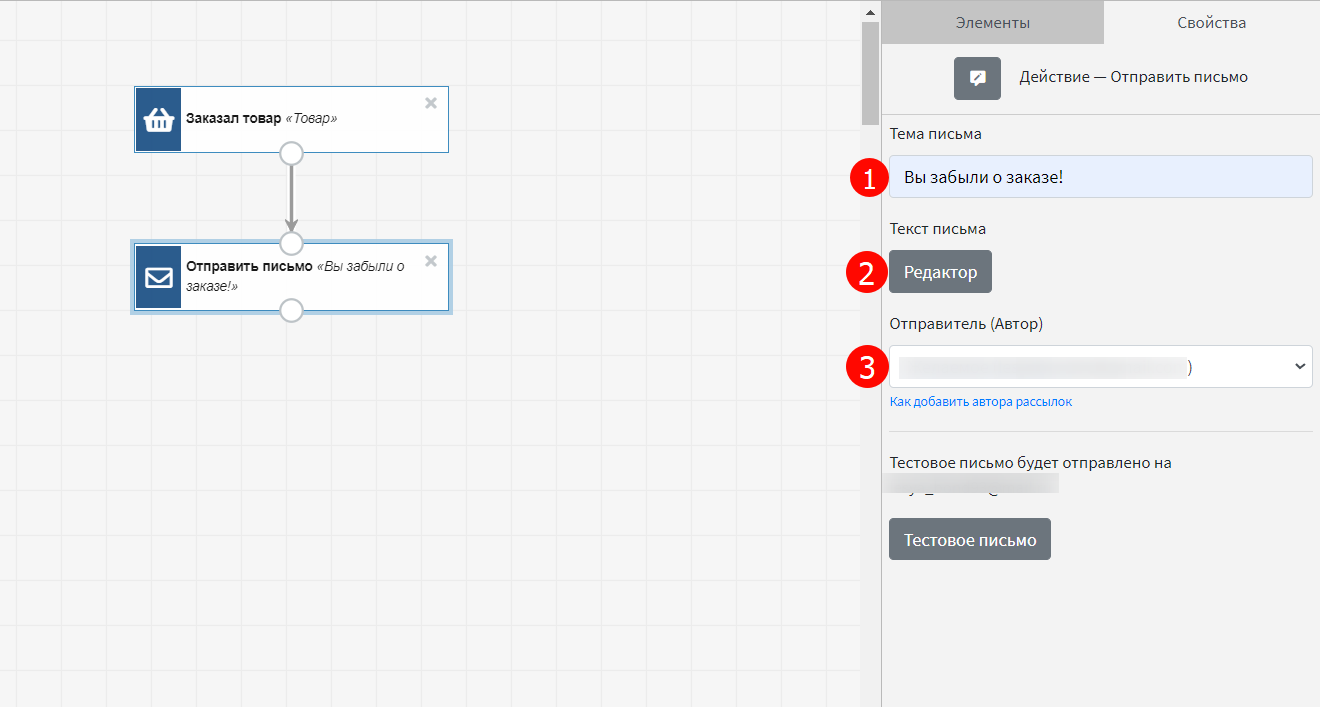Image resolution: width=1320 pixels, height=707 pixels.
Task: Focus the «Тема письма» subject field
Action: 1100,177
